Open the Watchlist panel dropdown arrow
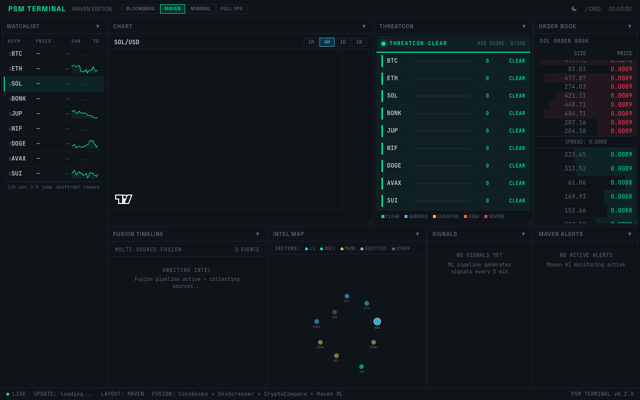Screen dimensions: 640x400 pos(98,27)
